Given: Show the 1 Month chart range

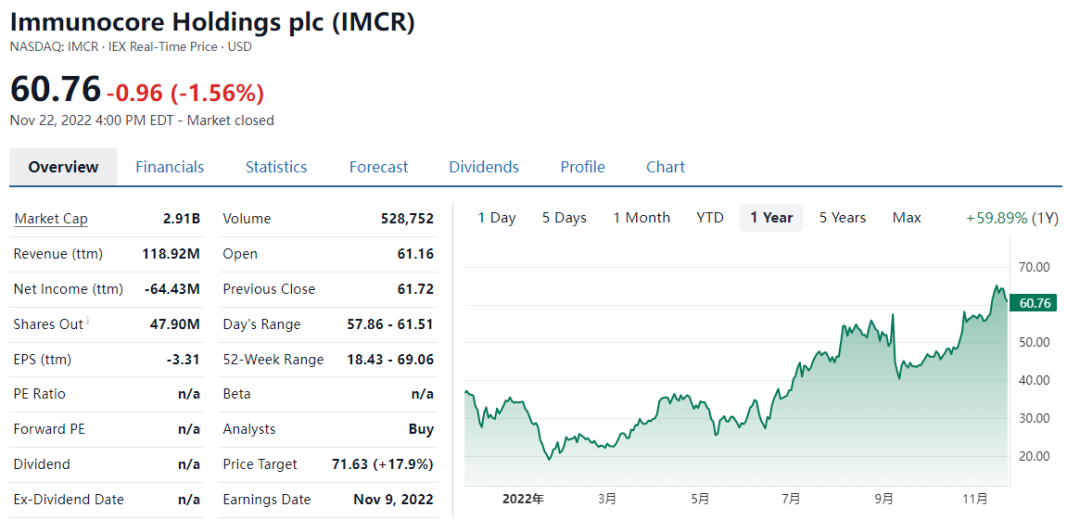Looking at the screenshot, I should tap(641, 218).
